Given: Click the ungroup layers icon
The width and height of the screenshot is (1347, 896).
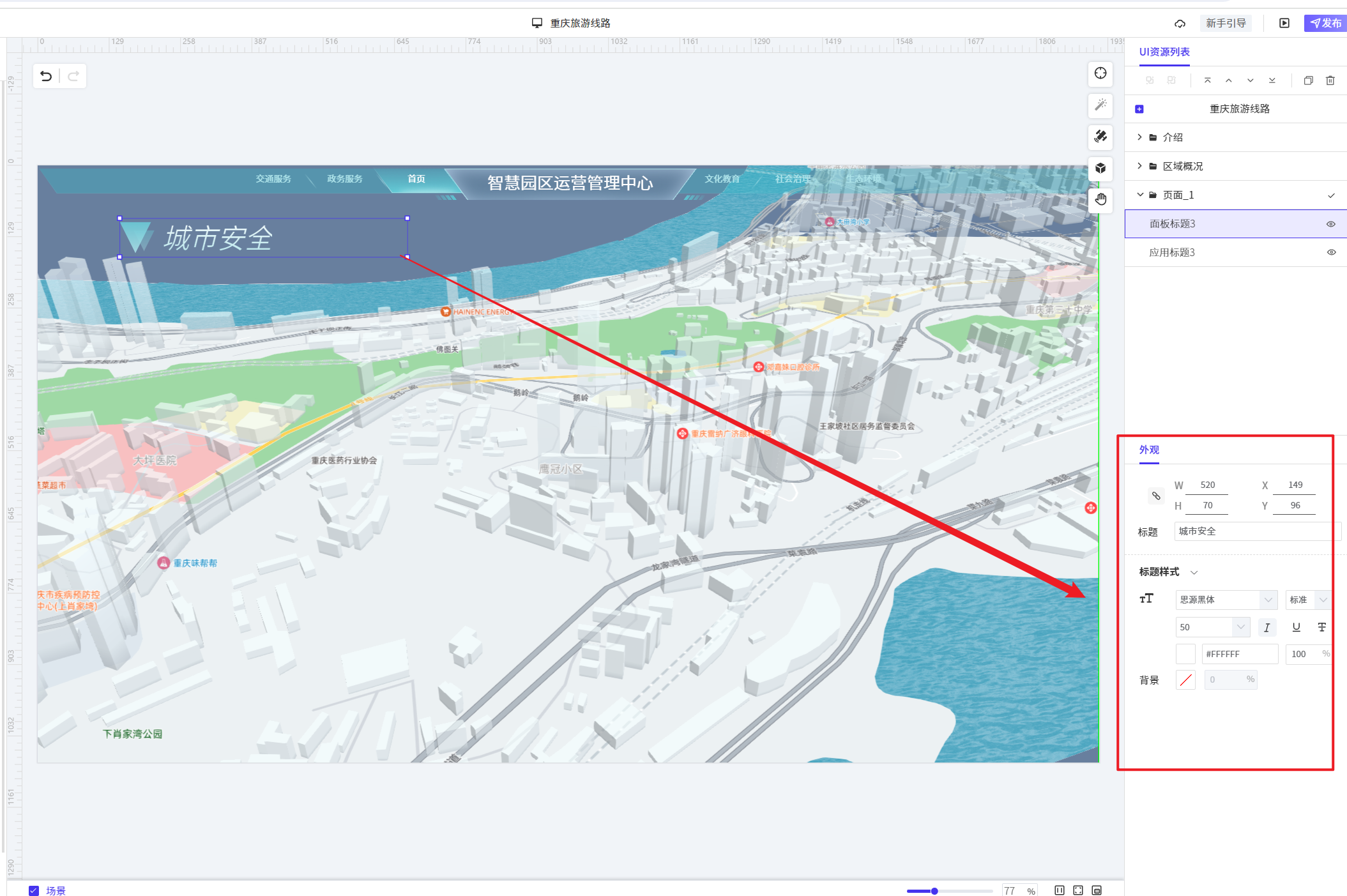Looking at the screenshot, I should pyautogui.click(x=1171, y=80).
